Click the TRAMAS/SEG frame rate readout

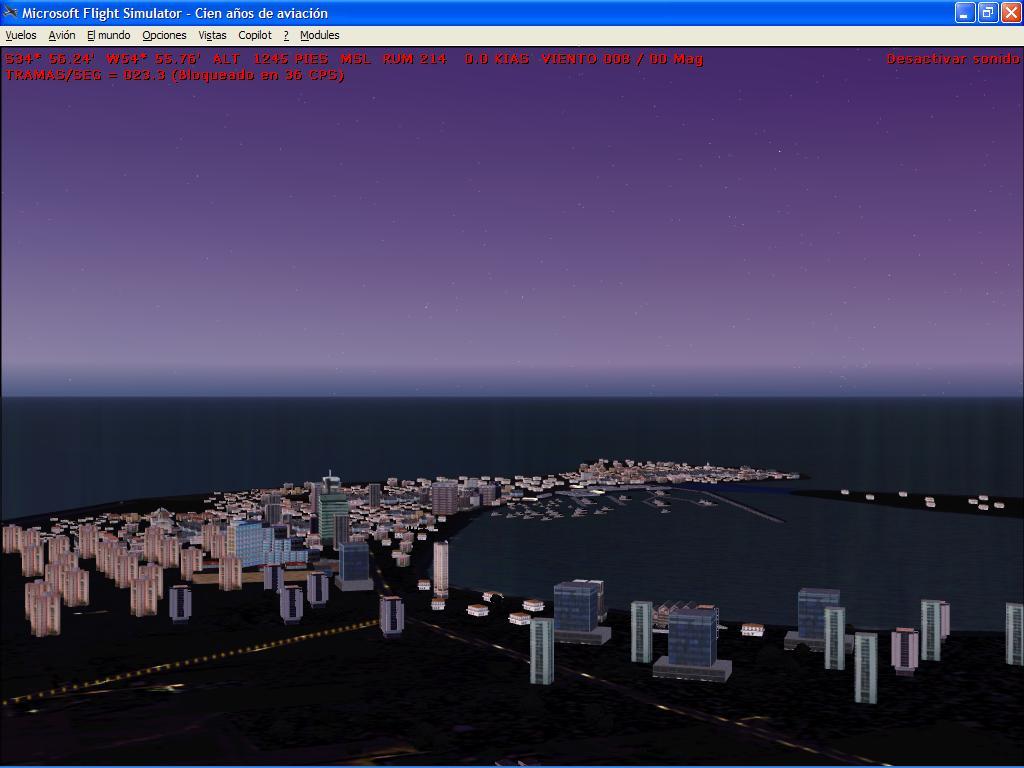(x=175, y=74)
